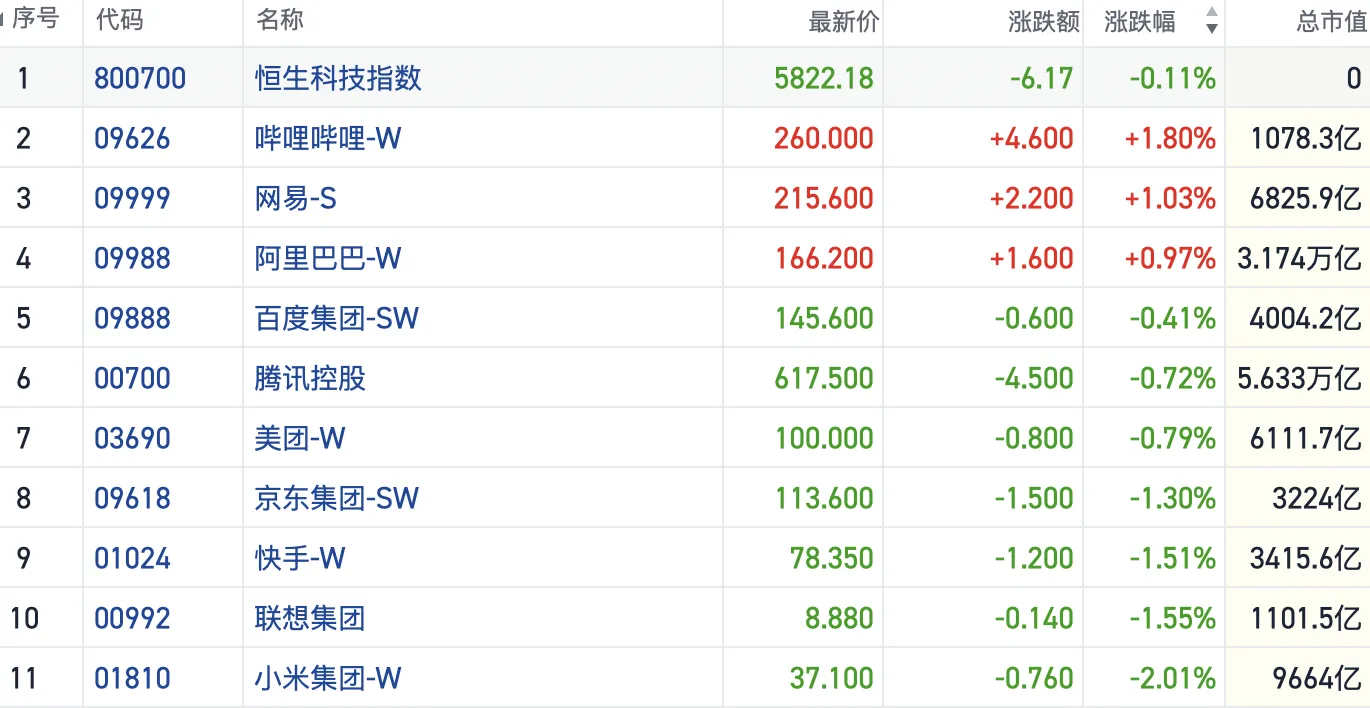Open 哔哩哔哩-W stock name link

coord(328,138)
